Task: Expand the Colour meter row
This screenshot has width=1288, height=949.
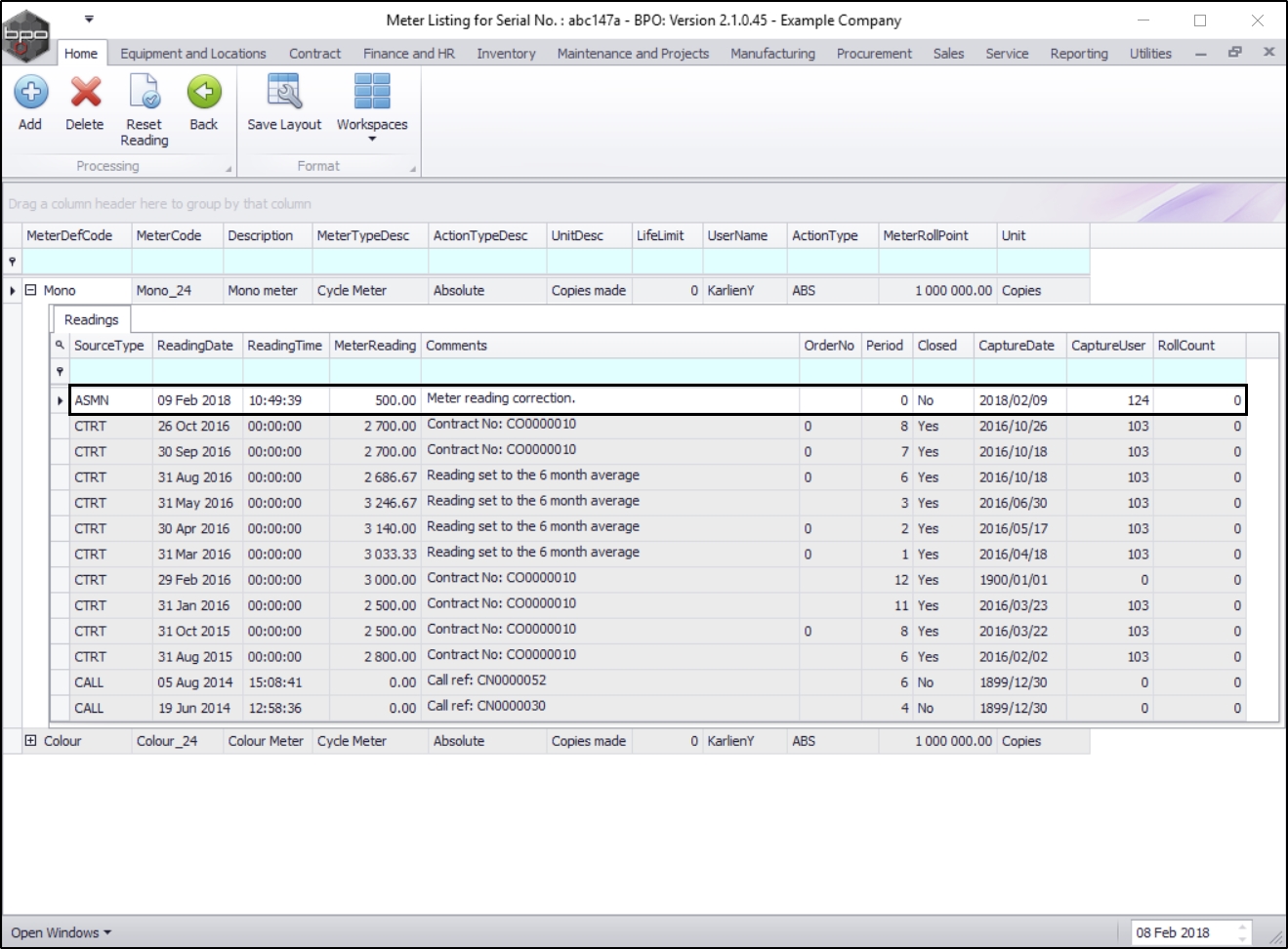Action: (x=30, y=740)
